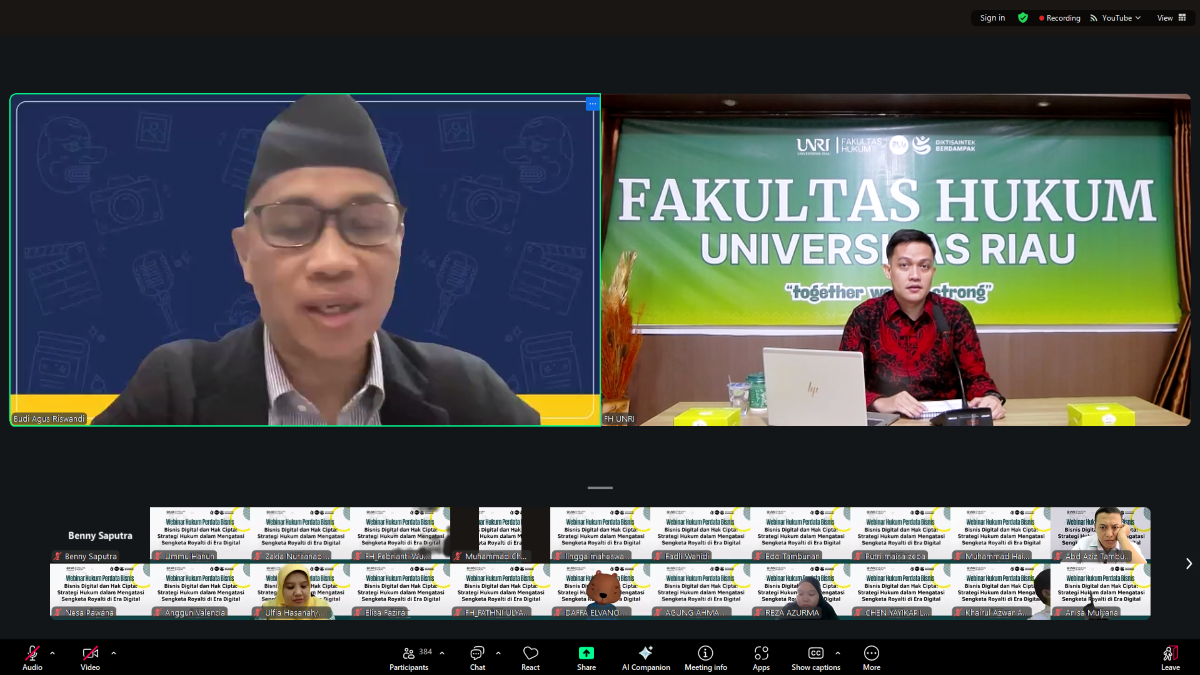Select Anggun Valencia's participant tile
The image size is (1200, 675).
click(199, 591)
